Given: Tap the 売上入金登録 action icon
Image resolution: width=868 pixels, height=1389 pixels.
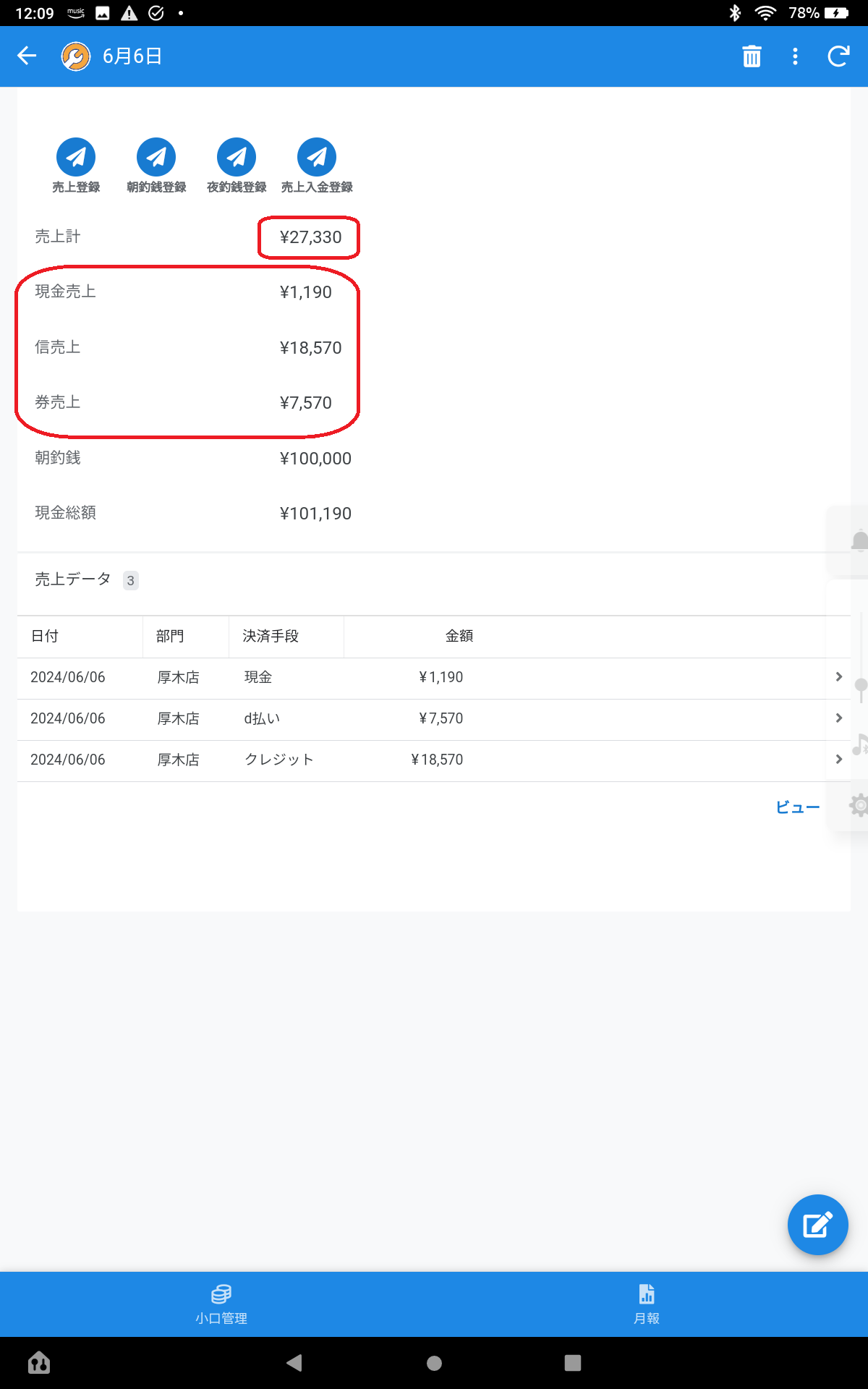Looking at the screenshot, I should pyautogui.click(x=317, y=157).
